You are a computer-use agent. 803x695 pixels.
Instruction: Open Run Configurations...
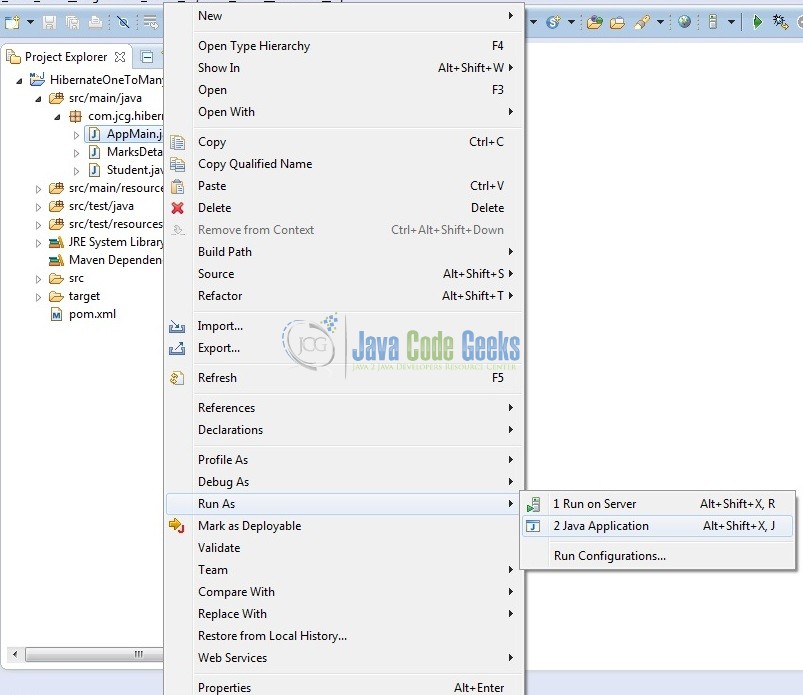pos(658,556)
